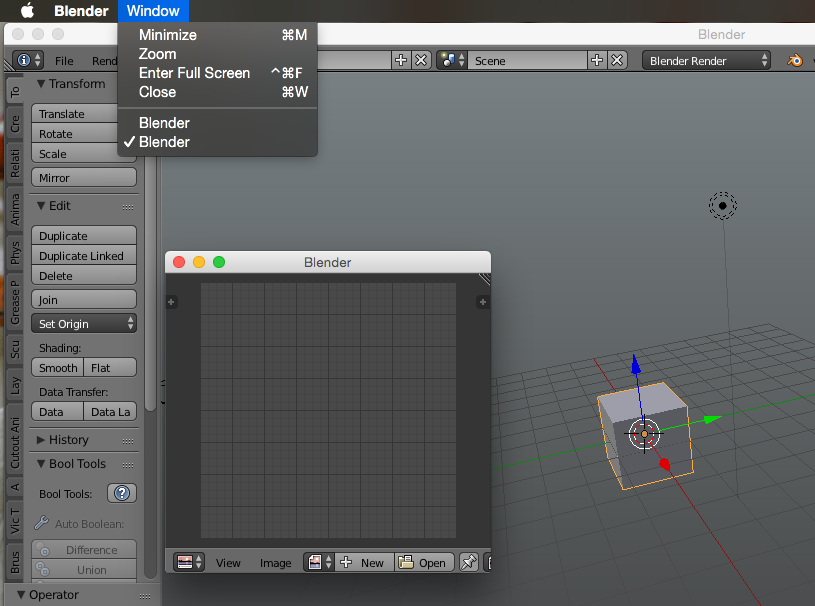Switch to the Grease P tab

[15, 302]
